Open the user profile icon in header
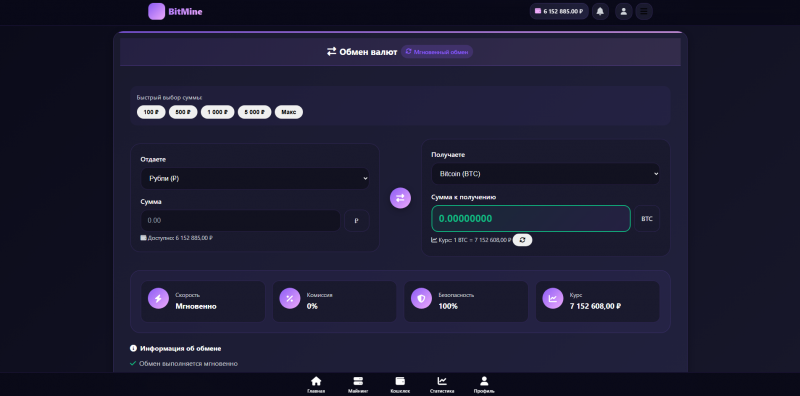This screenshot has height=396, width=800. (x=623, y=11)
